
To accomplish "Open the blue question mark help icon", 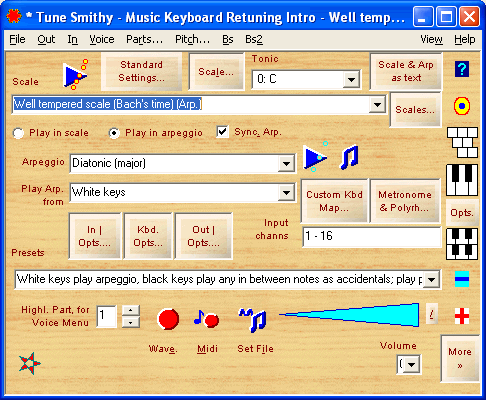I will (462, 69).
